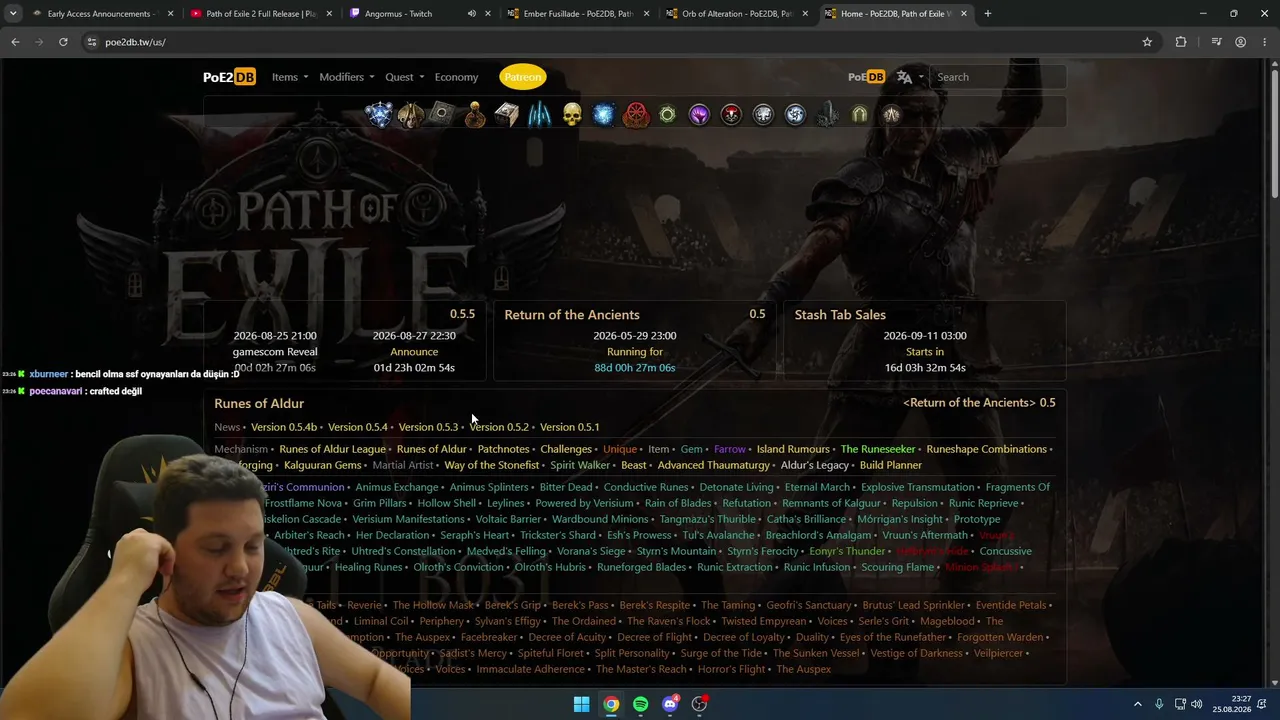This screenshot has height=720, width=1280.
Task: Click the Stash Tab Sales heading
Action: coord(840,314)
